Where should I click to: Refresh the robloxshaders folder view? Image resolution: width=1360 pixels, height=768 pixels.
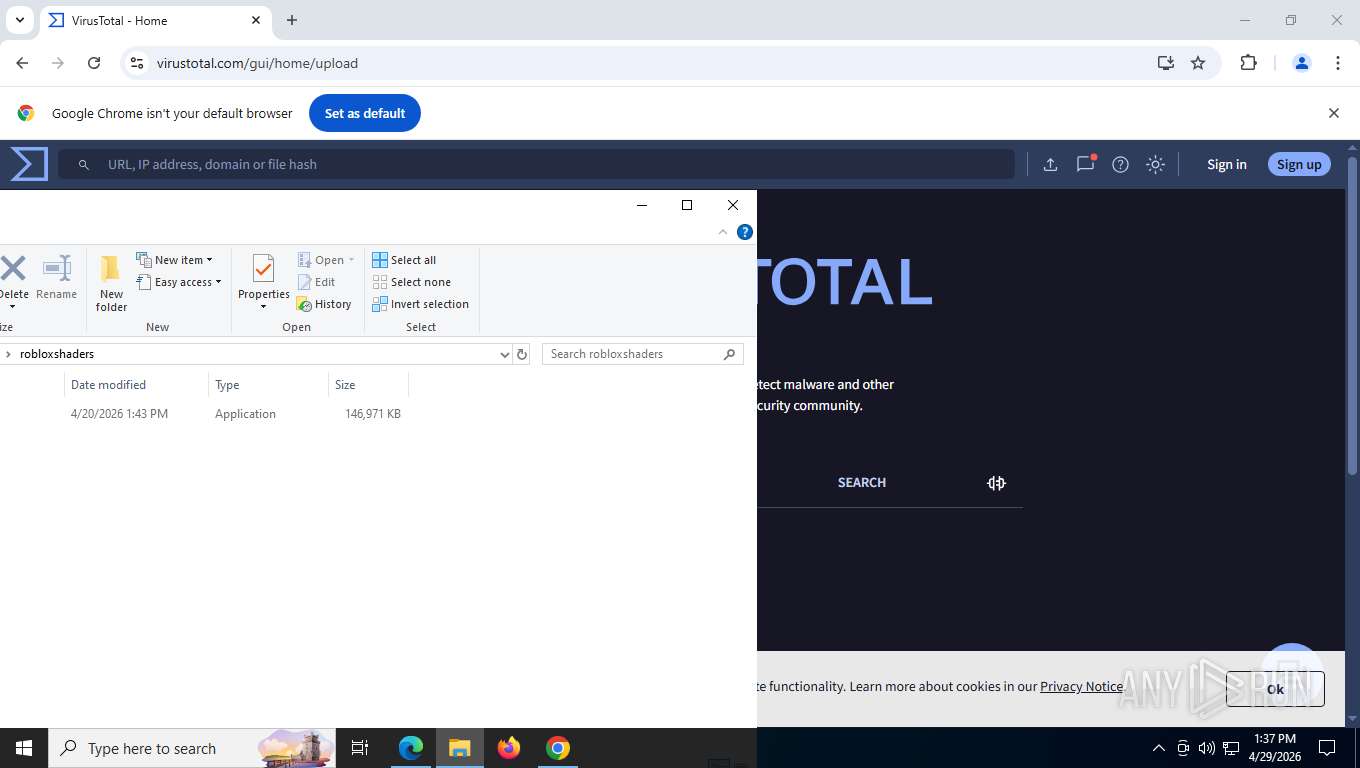(521, 354)
